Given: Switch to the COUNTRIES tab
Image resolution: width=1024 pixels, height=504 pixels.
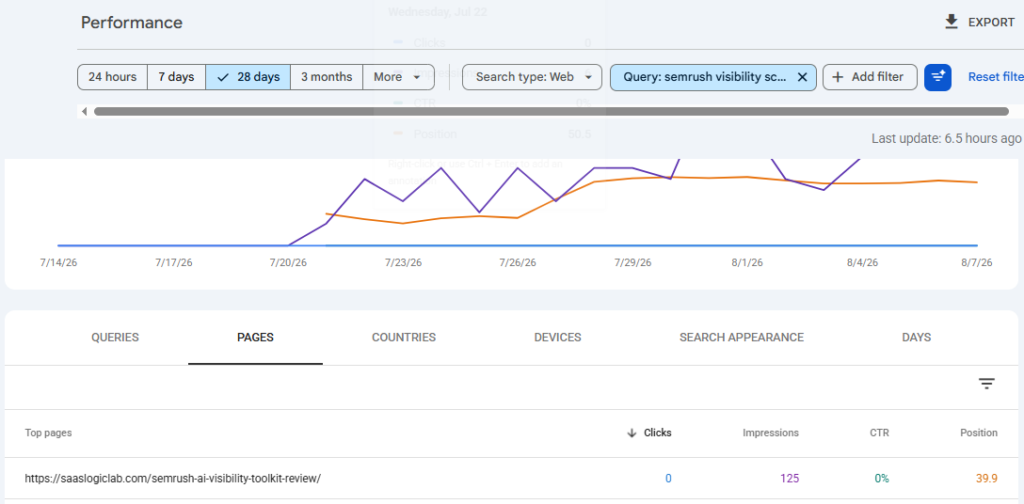Looking at the screenshot, I should 404,338.
